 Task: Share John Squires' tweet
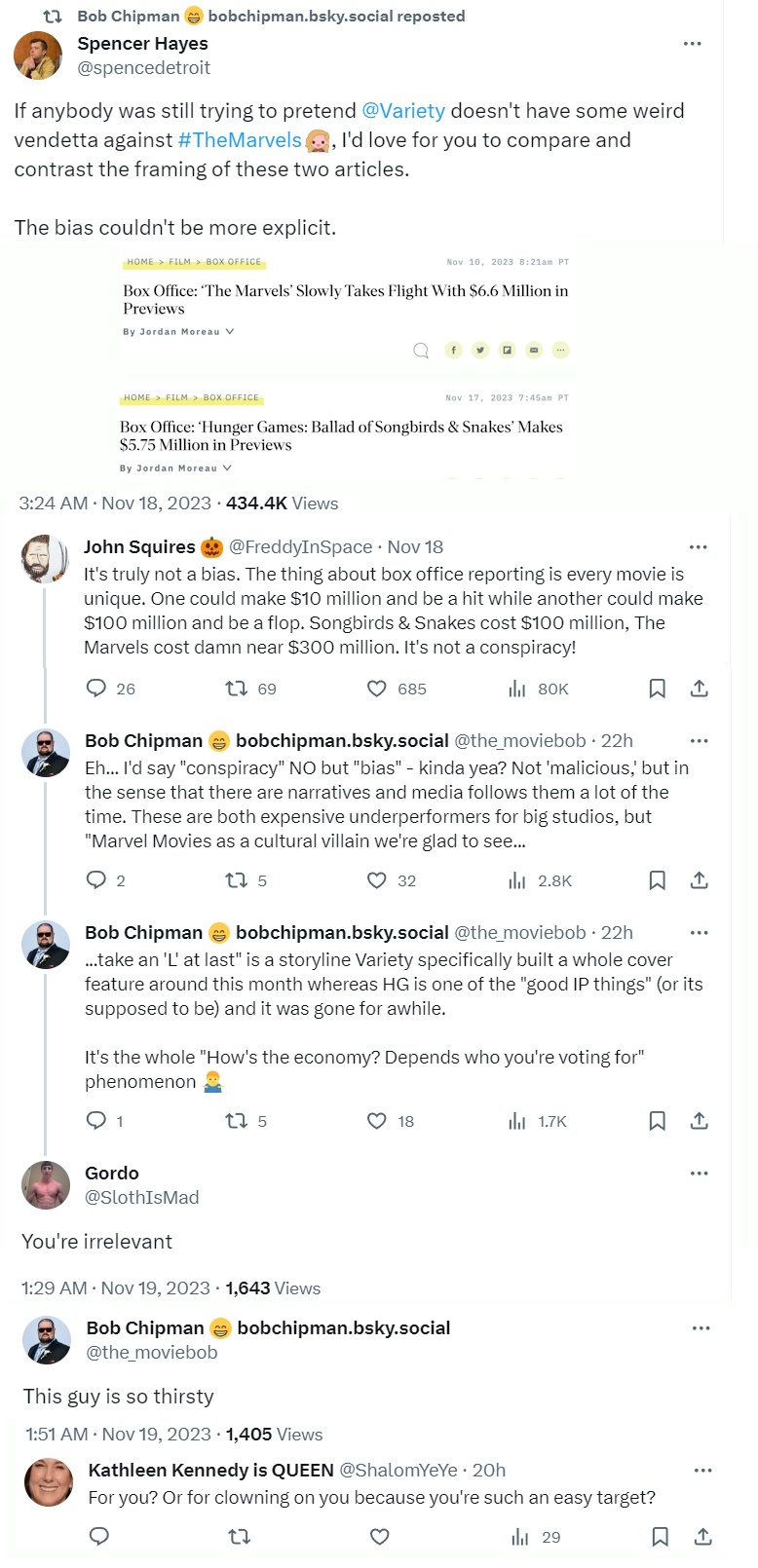[699, 689]
